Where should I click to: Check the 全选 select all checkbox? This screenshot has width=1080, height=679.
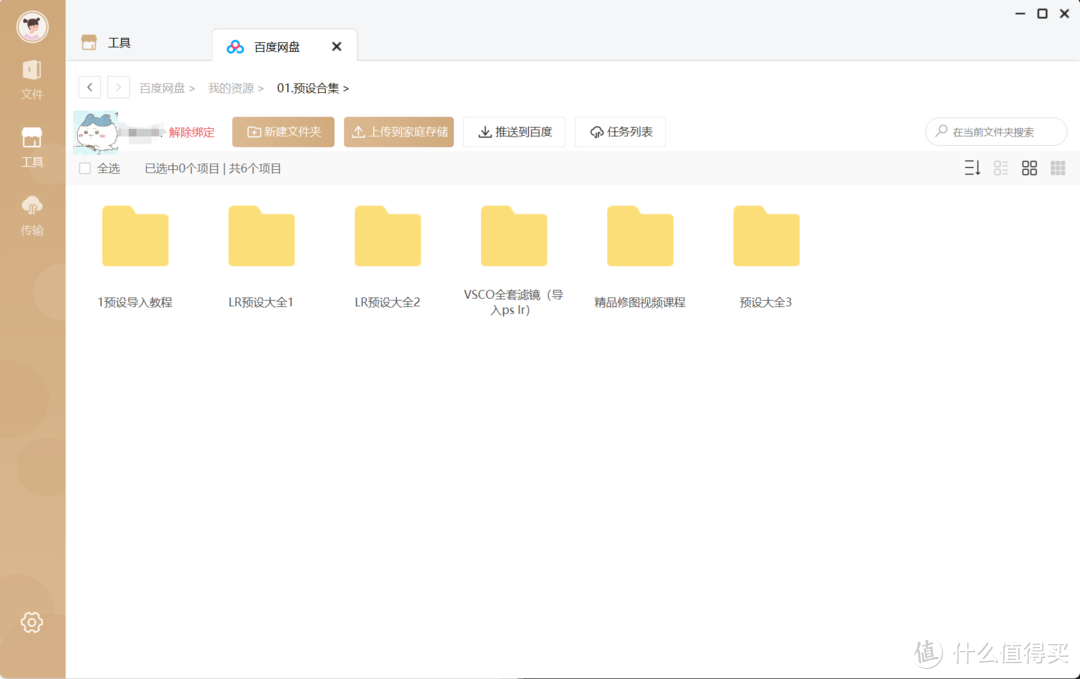coord(85,168)
